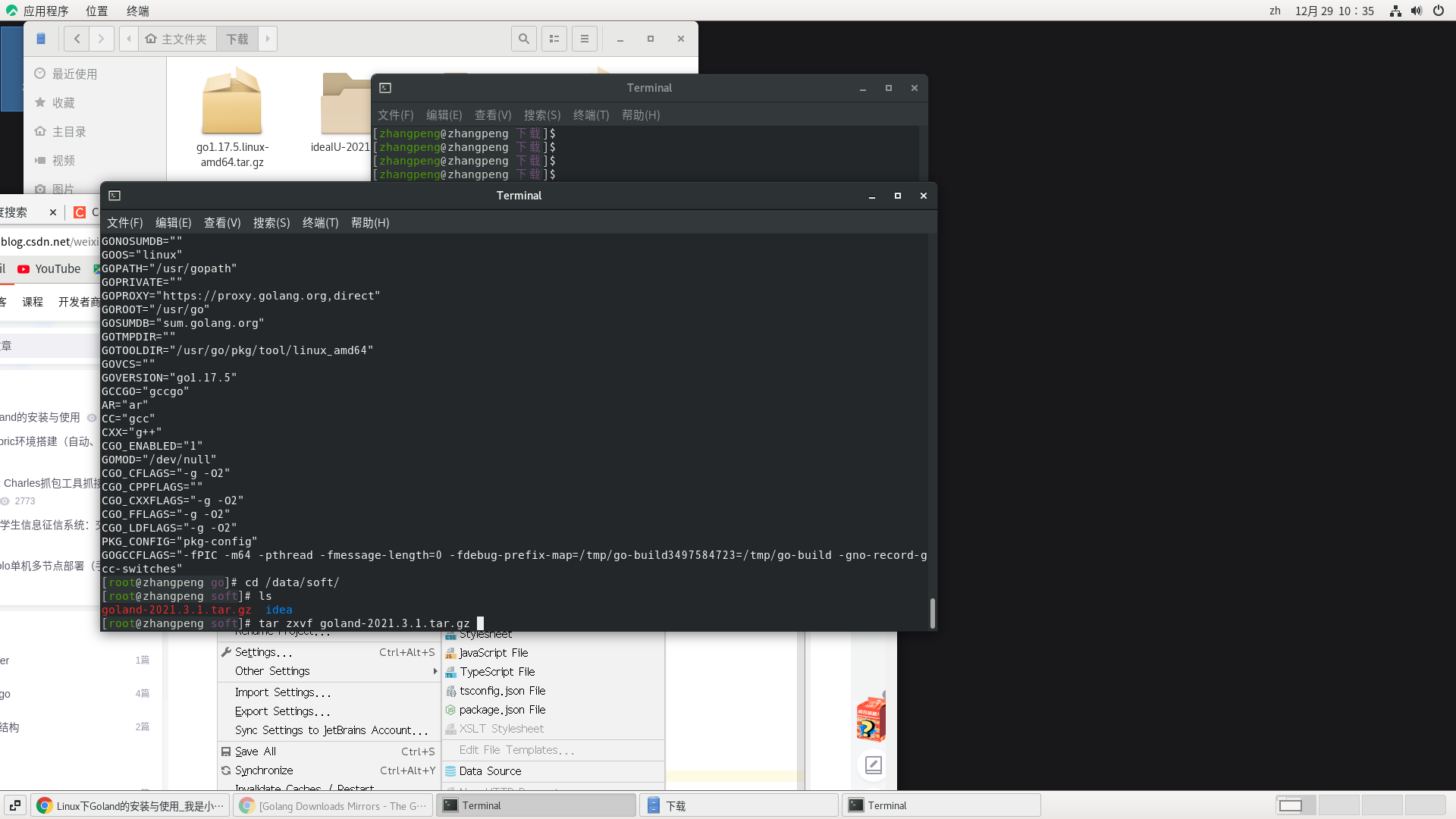Click Invalidate Caches / Restart option
The image size is (1456, 819).
click(x=303, y=789)
